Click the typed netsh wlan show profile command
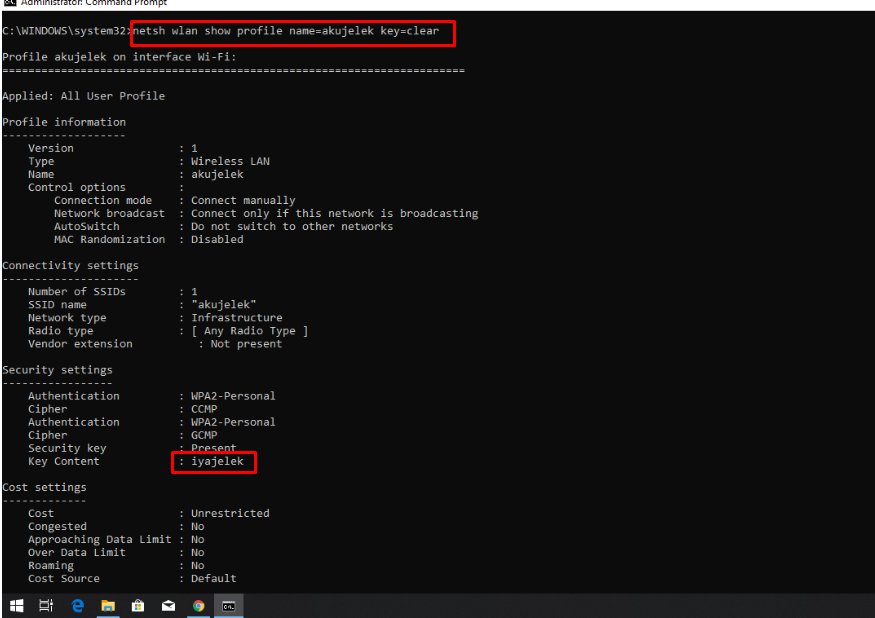Viewport: 875px width, 618px height. (x=286, y=31)
